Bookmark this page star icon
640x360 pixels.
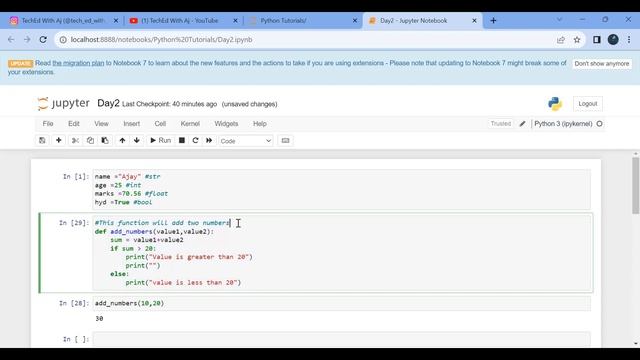tap(577, 40)
